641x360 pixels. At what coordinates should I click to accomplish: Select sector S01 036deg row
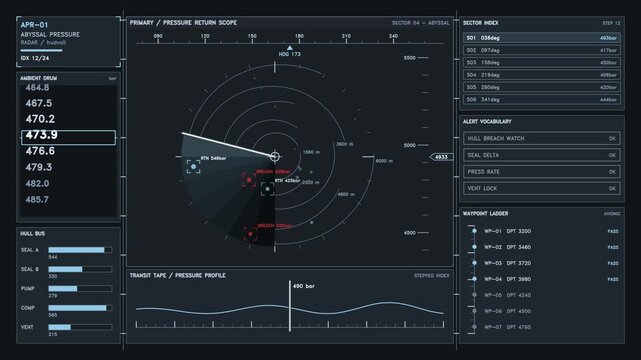click(542, 38)
